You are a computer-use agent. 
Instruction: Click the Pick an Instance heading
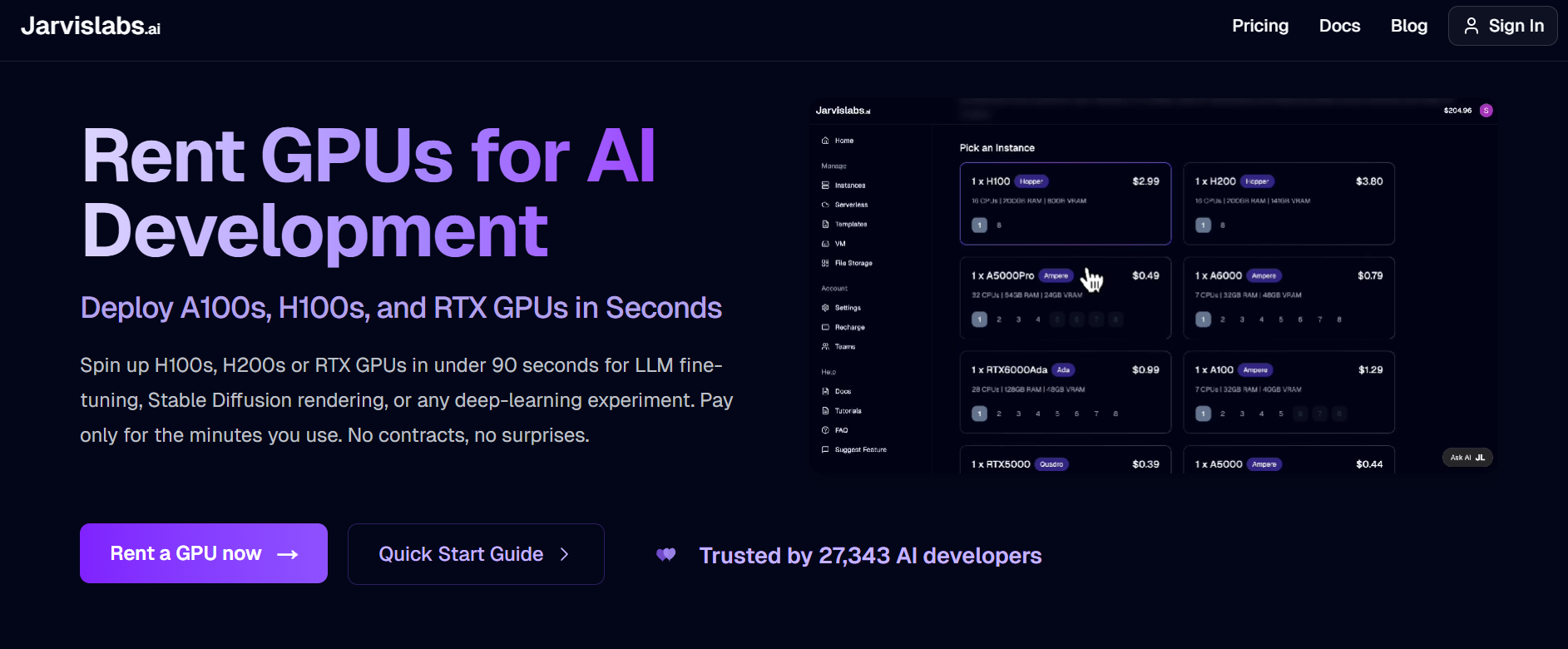click(x=997, y=148)
